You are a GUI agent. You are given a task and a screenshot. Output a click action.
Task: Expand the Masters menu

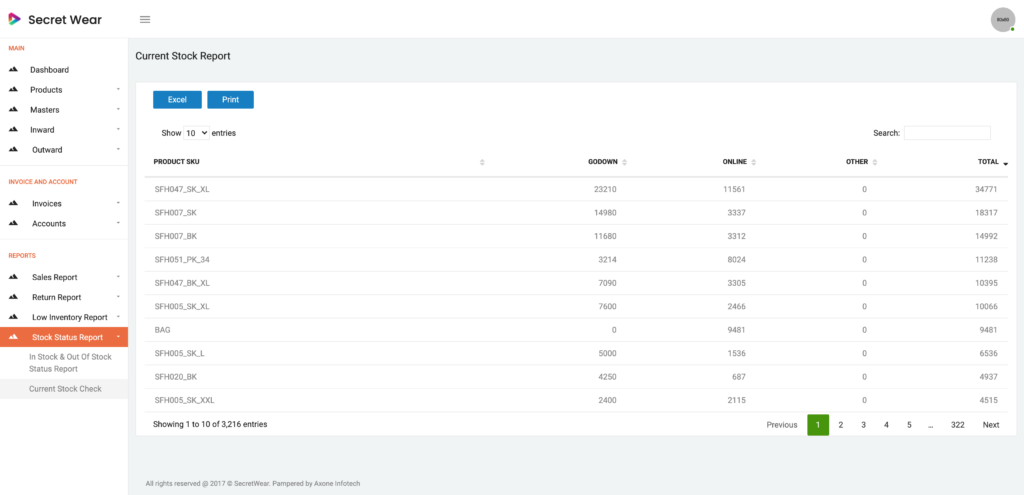click(x=63, y=110)
